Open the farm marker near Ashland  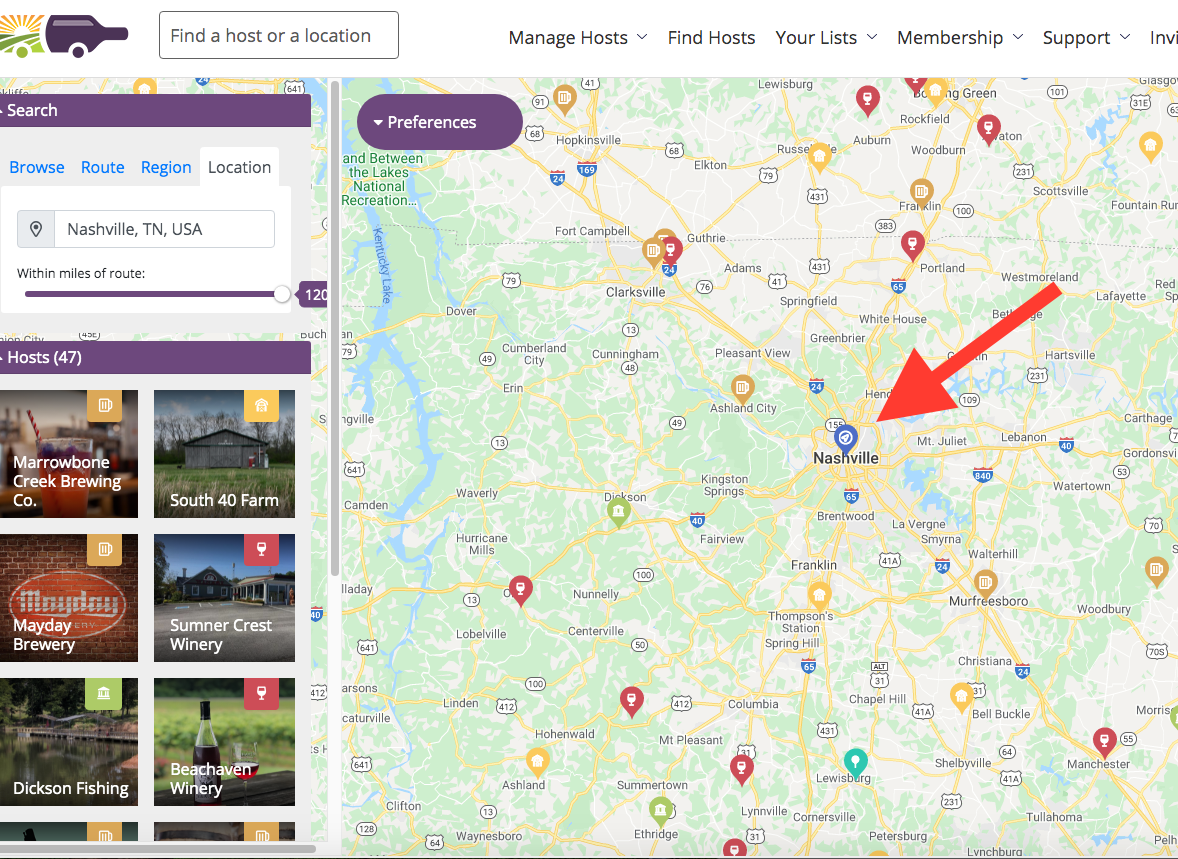(537, 763)
